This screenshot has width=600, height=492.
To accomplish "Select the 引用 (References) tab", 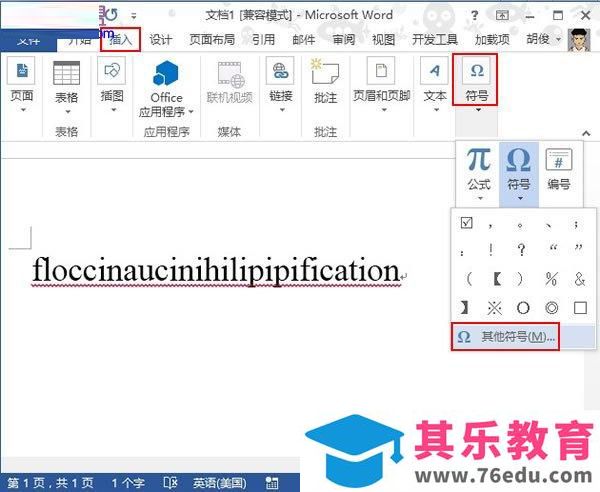I will 263,39.
